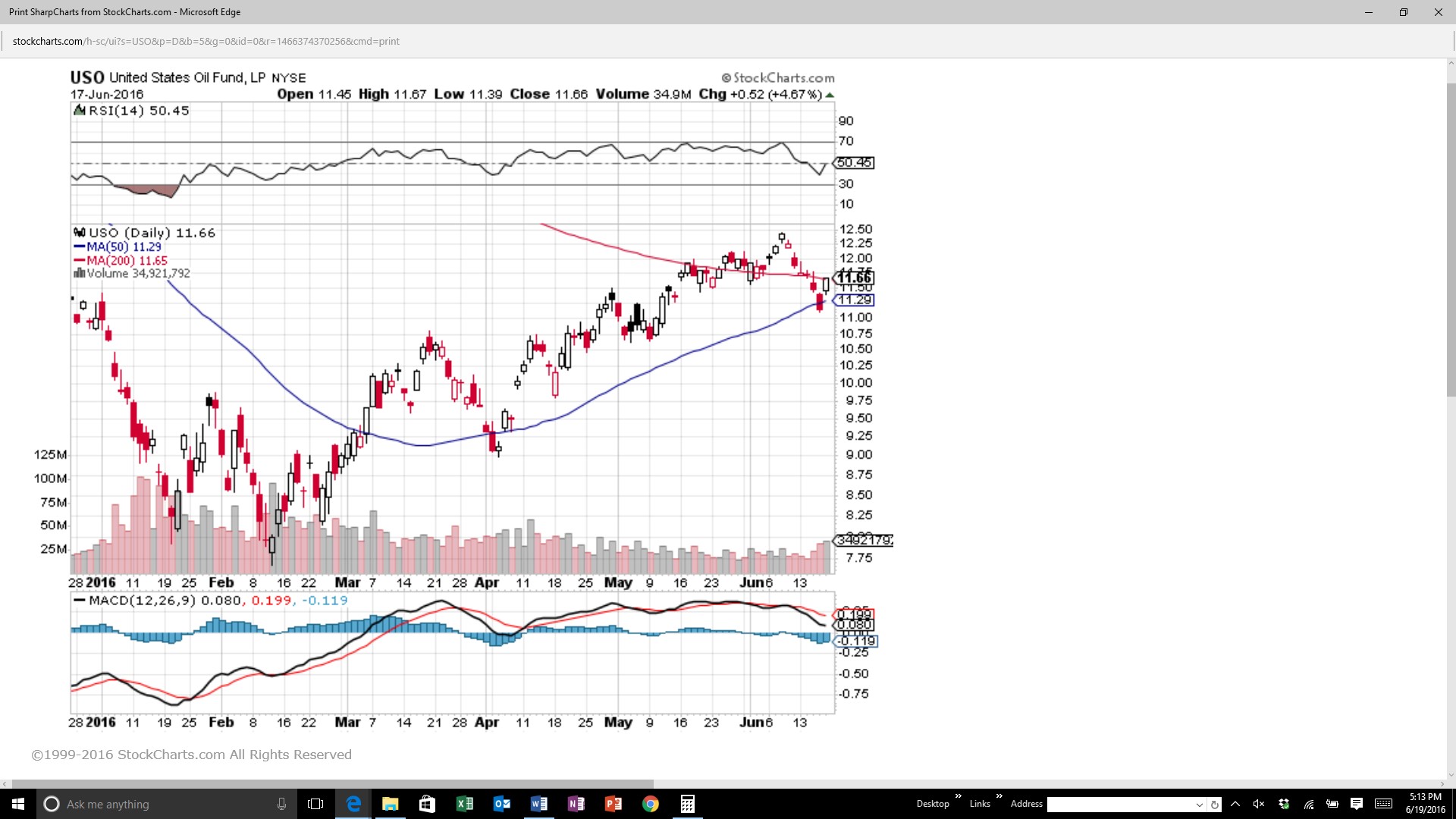Expand the Links toolbar chevron

[999, 796]
